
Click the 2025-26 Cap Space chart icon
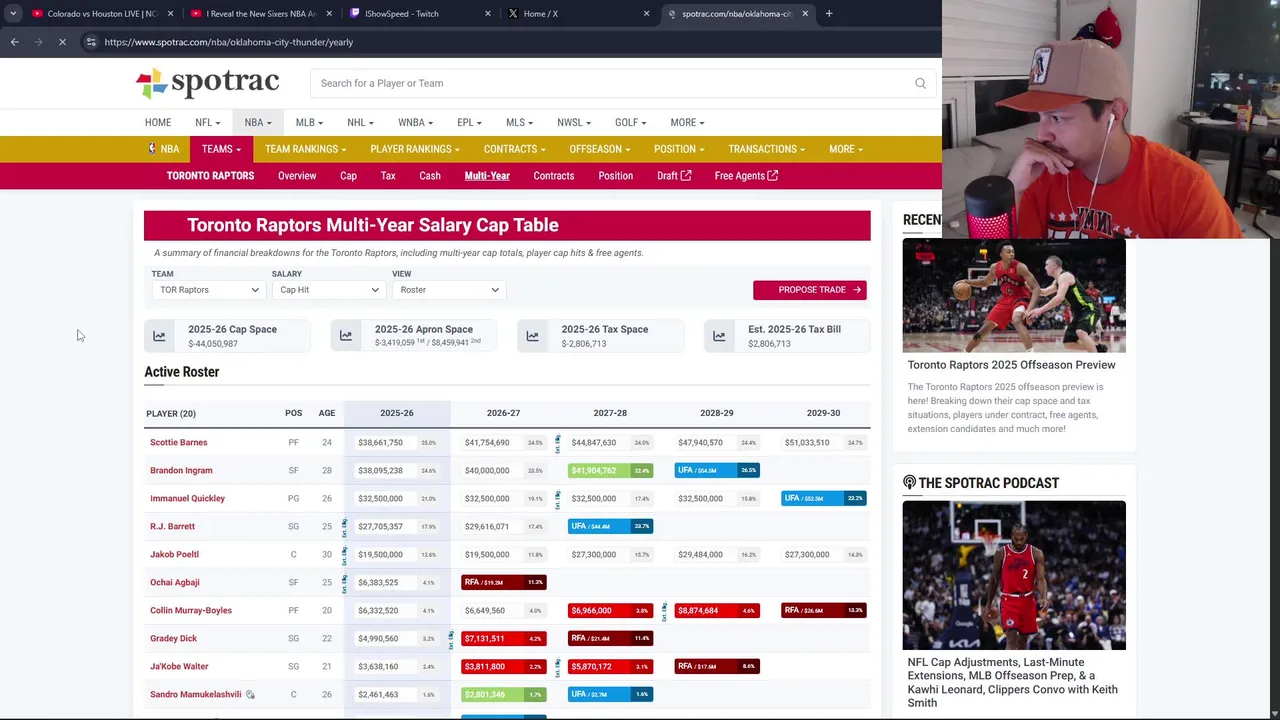(x=159, y=336)
